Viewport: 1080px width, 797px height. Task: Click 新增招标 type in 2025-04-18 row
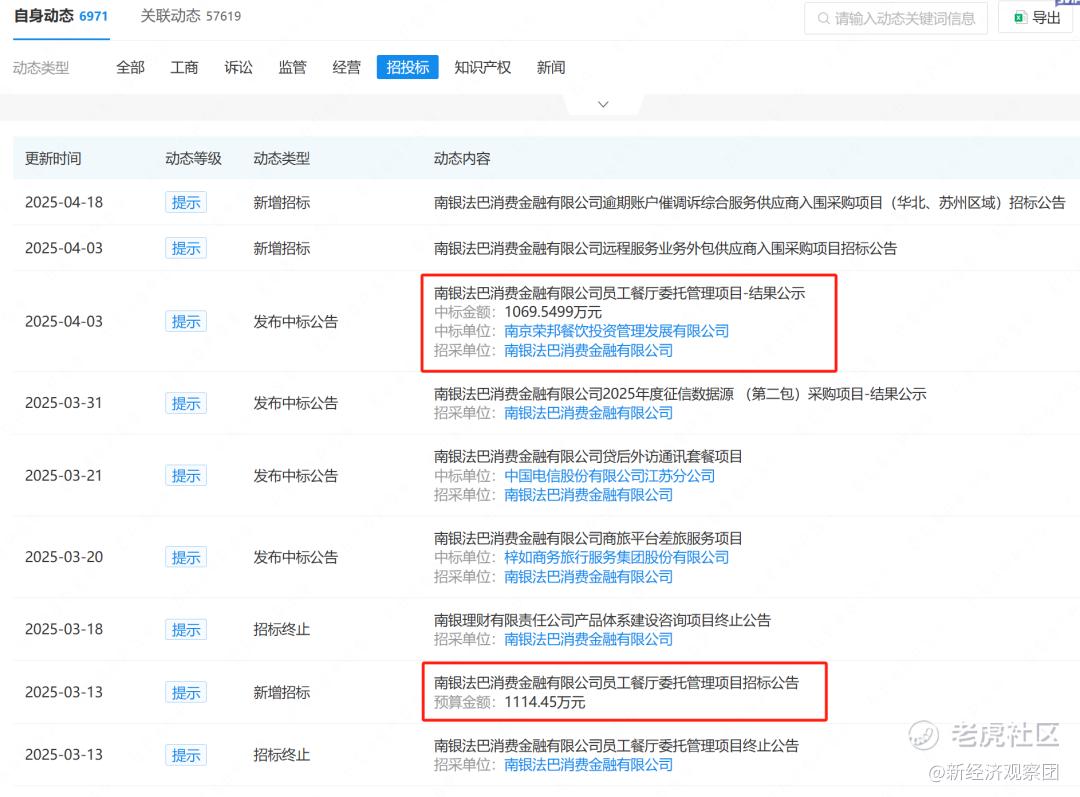(x=282, y=203)
